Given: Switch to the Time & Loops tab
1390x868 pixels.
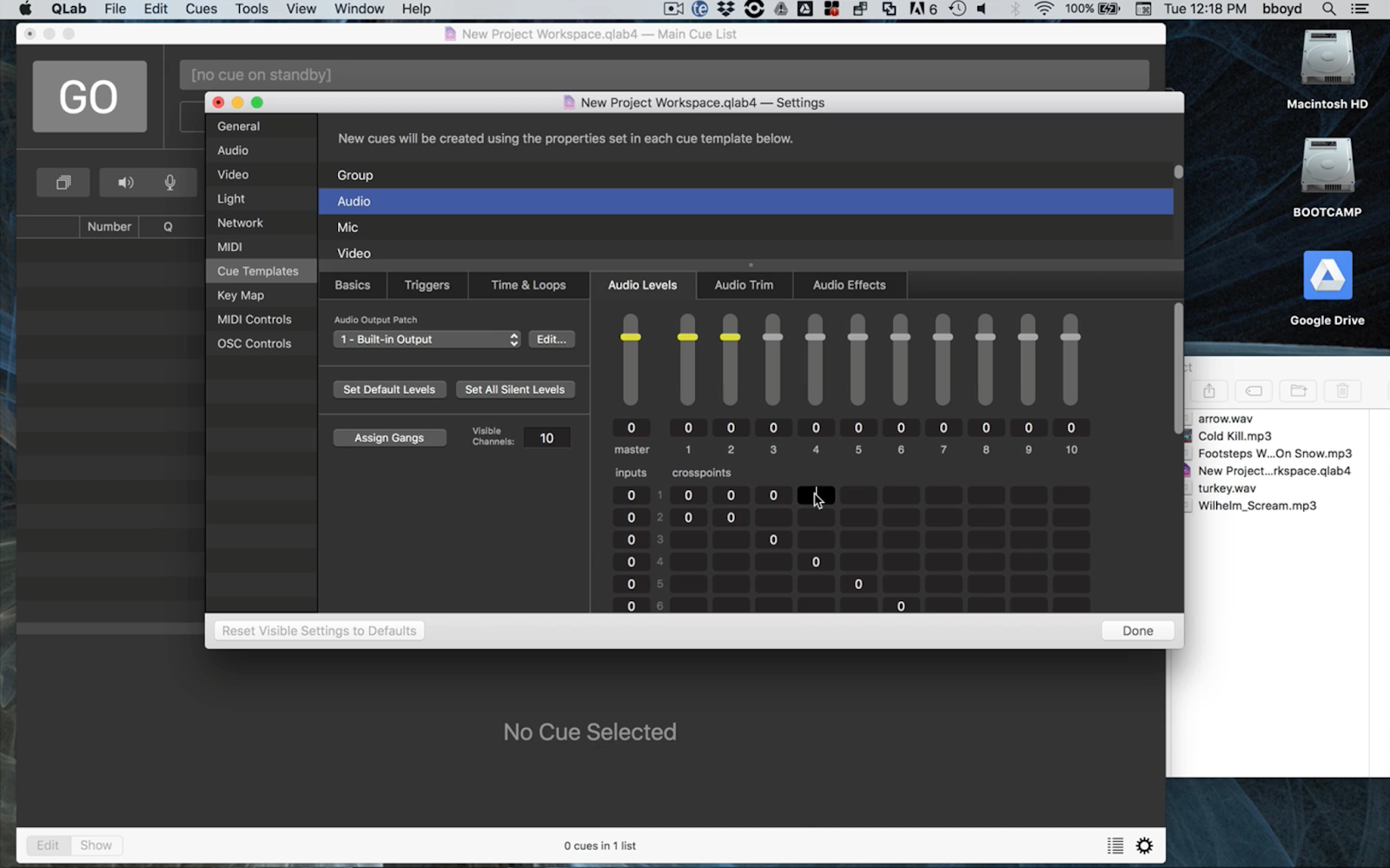Looking at the screenshot, I should pyautogui.click(x=528, y=285).
